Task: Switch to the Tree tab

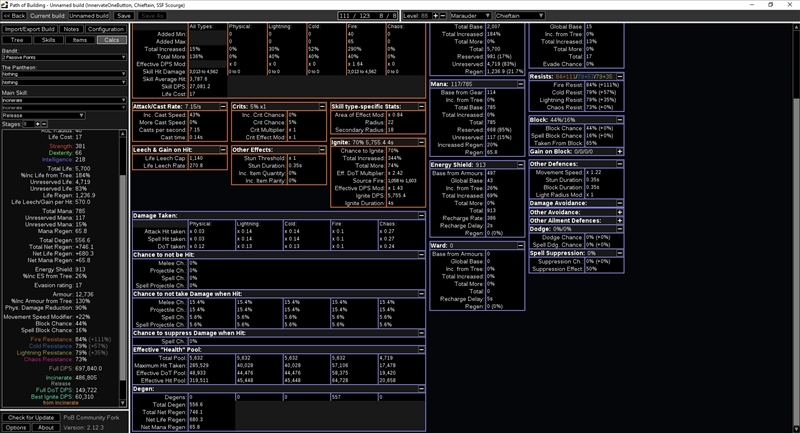Action: (17, 40)
